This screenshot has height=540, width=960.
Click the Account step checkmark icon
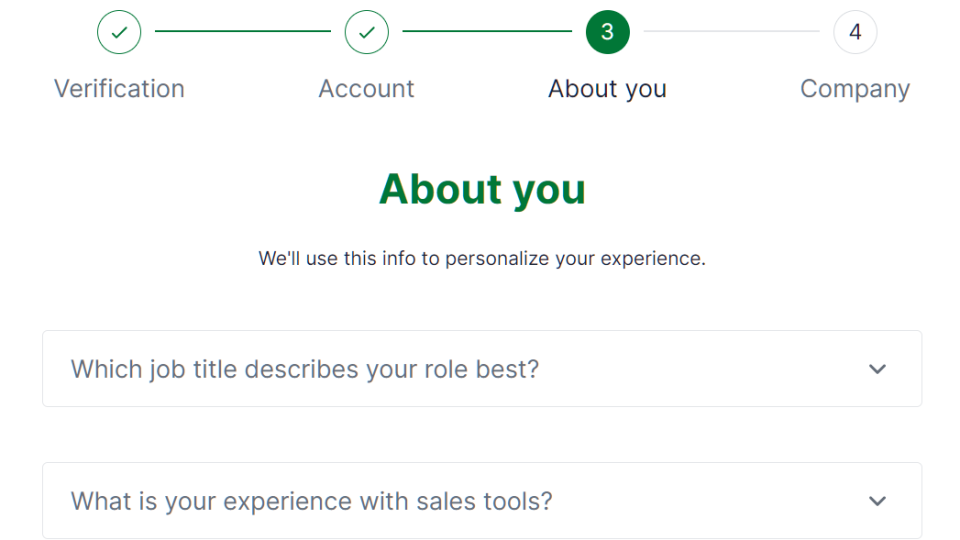click(366, 32)
